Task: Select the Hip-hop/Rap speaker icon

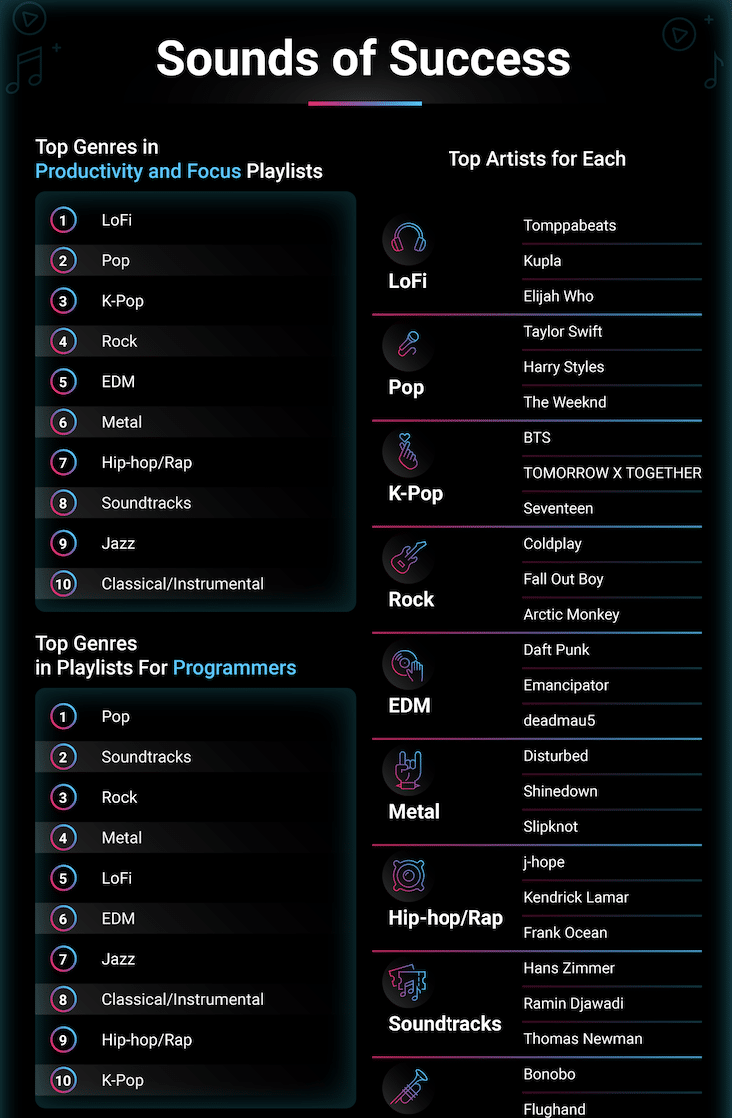Action: click(409, 876)
